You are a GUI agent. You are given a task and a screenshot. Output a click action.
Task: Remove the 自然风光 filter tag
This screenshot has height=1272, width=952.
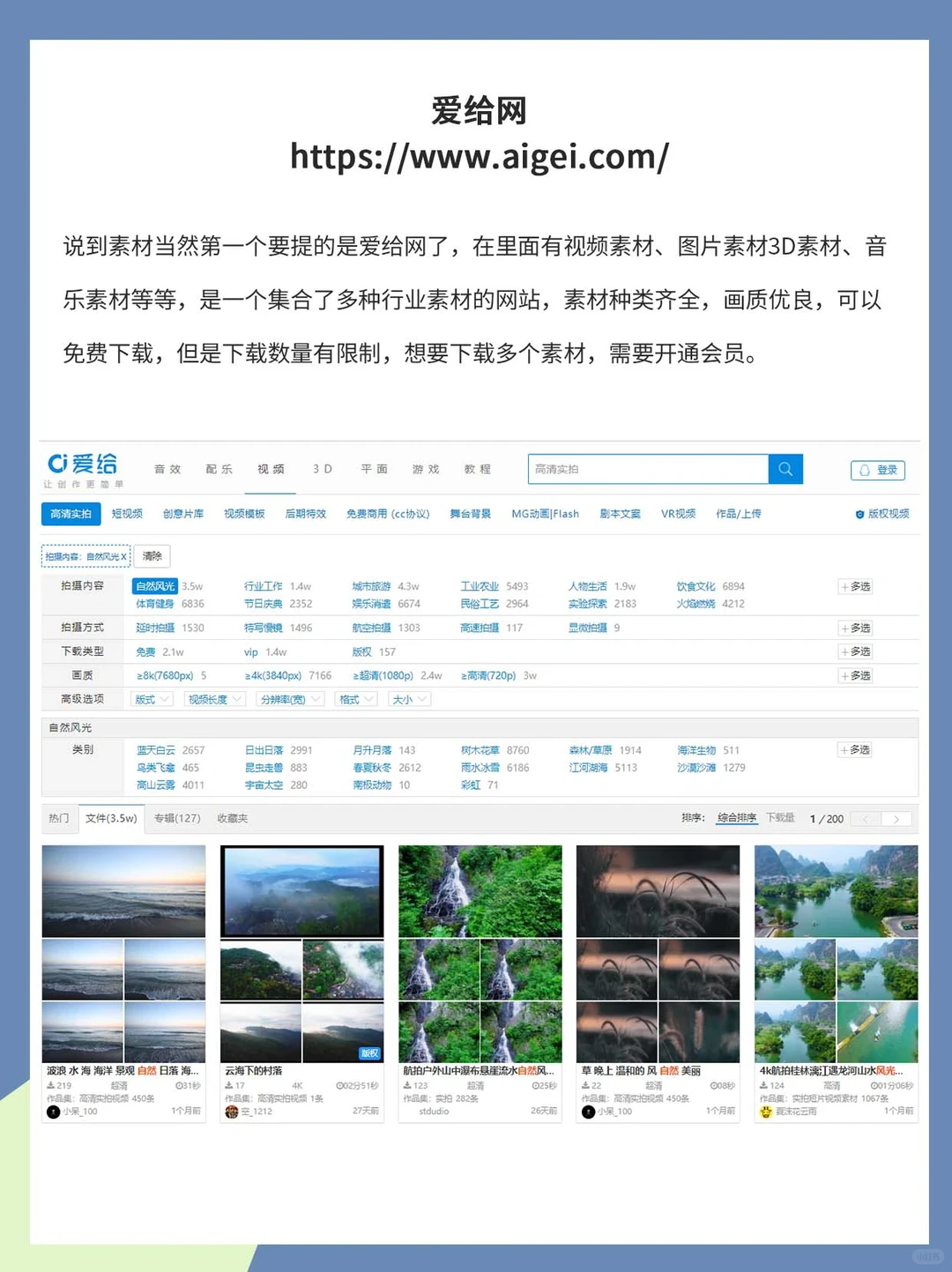124,556
